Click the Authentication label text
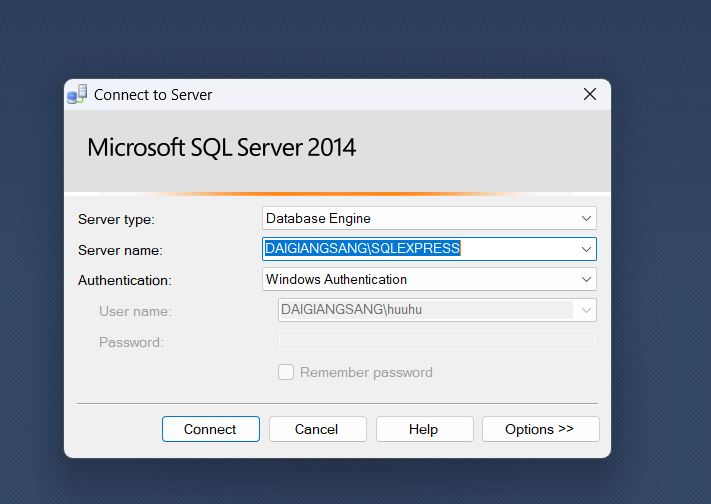 tap(125, 281)
